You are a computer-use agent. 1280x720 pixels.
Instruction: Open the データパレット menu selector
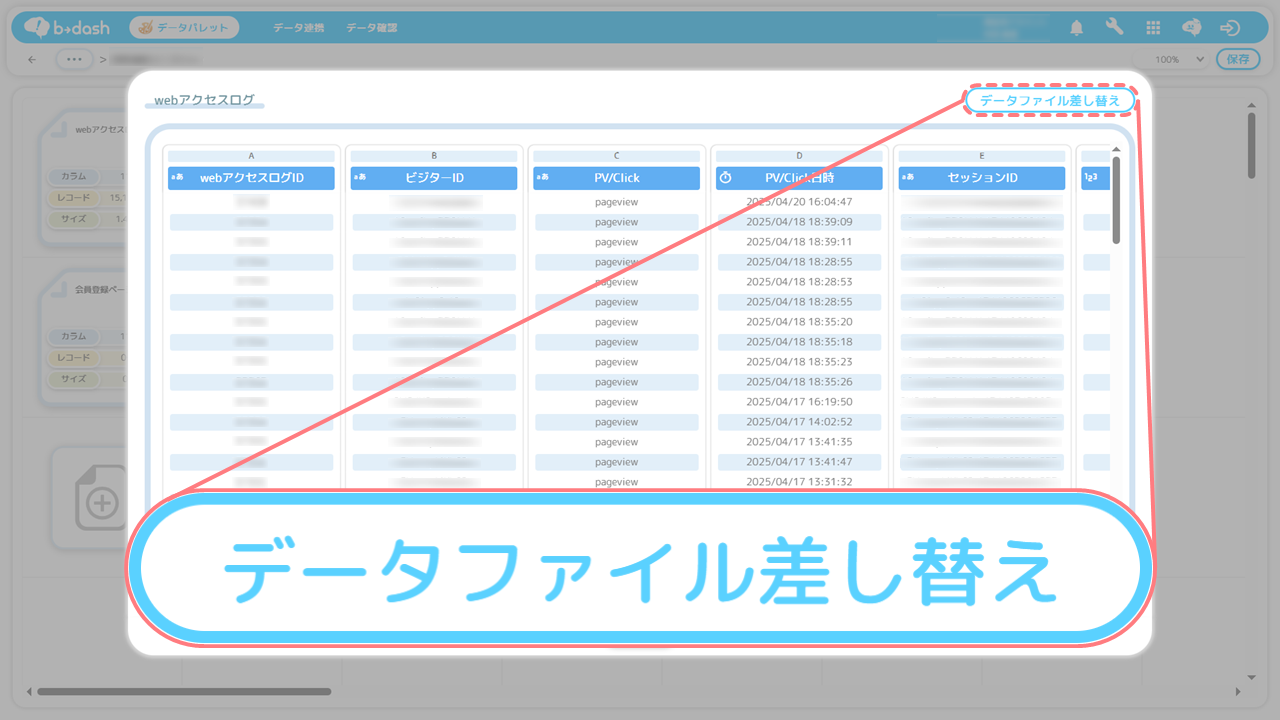(x=184, y=28)
